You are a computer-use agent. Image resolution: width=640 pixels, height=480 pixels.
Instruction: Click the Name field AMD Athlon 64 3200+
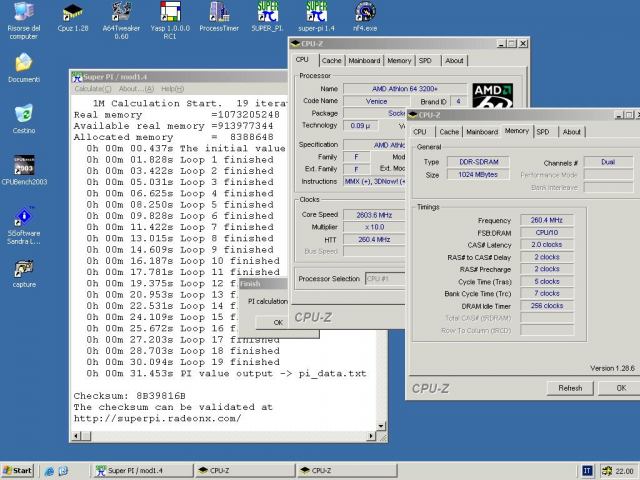404,89
